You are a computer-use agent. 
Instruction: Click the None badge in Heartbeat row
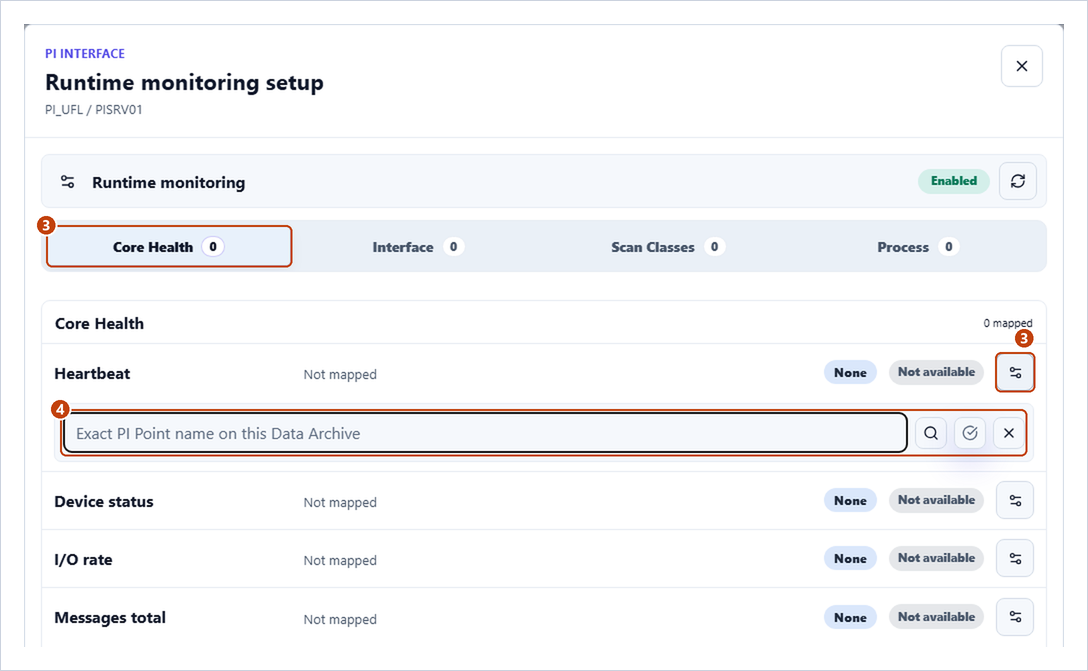pyautogui.click(x=850, y=373)
